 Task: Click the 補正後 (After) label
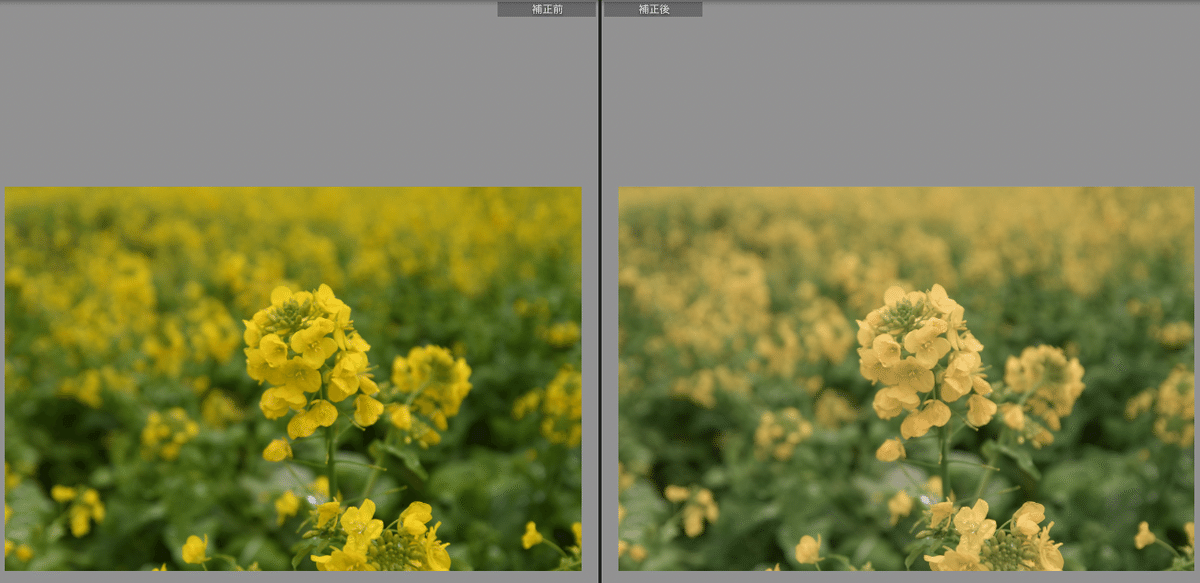coord(652,9)
